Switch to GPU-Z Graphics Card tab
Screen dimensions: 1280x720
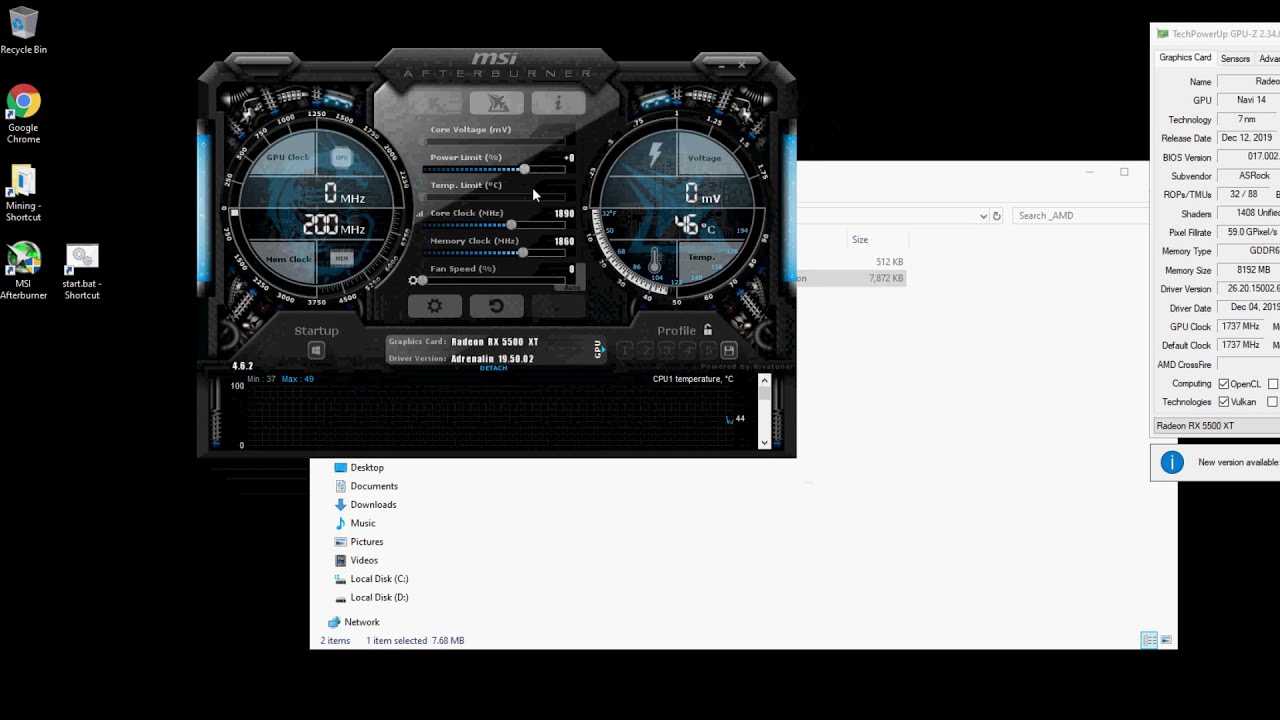pos(1185,58)
